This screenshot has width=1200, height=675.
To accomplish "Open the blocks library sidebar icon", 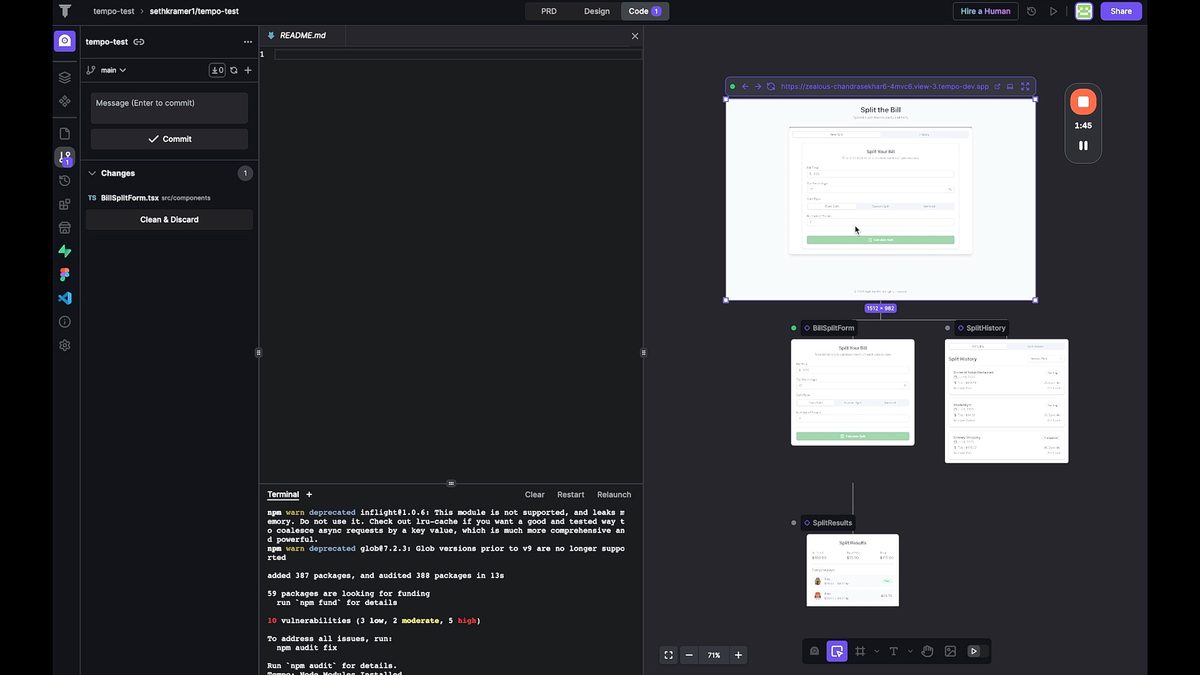I will pos(65,204).
